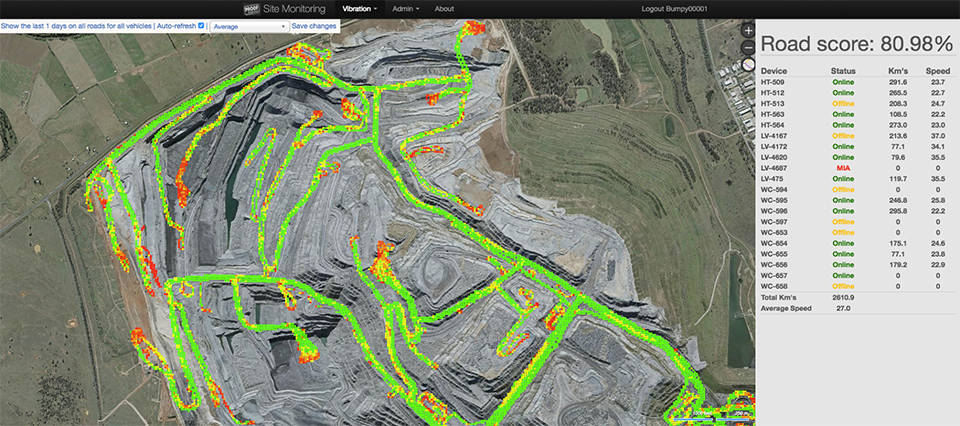Sort by the Speed column header
960x426 pixels.
click(938, 70)
